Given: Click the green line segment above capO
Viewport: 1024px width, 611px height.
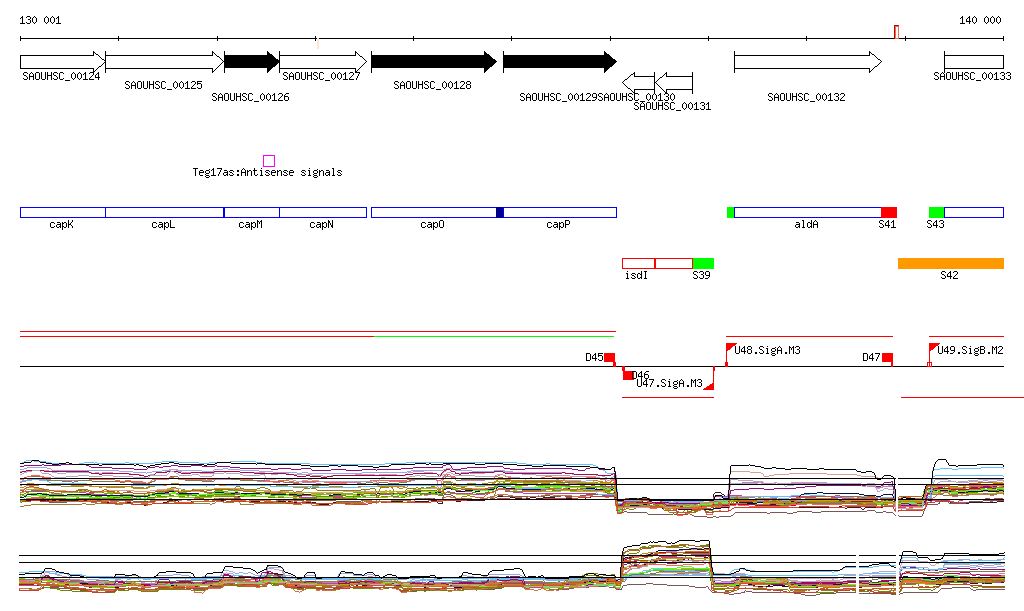Looking at the screenshot, I should [494, 336].
